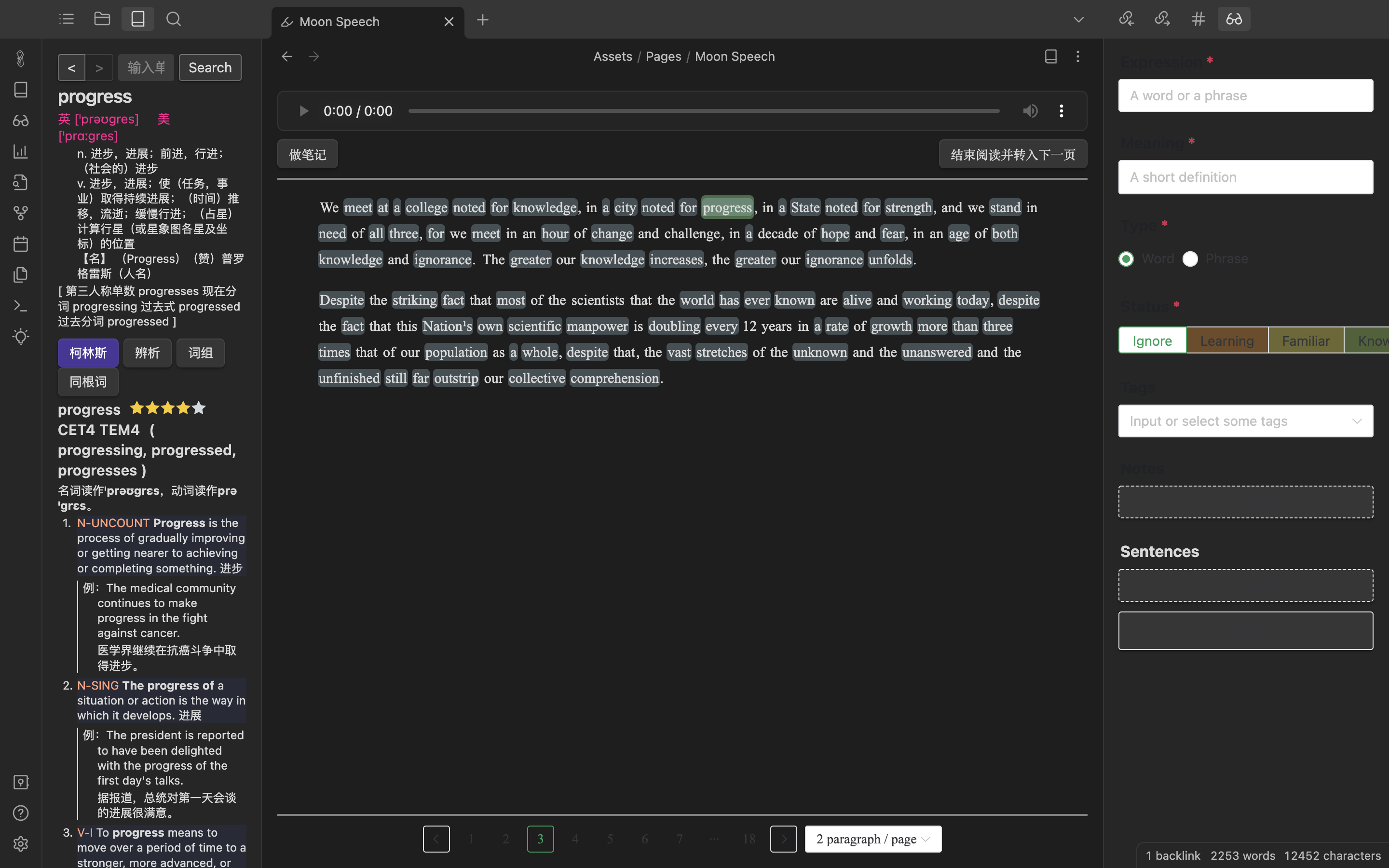Click the lightbulb icon in sidebar

click(x=21, y=337)
